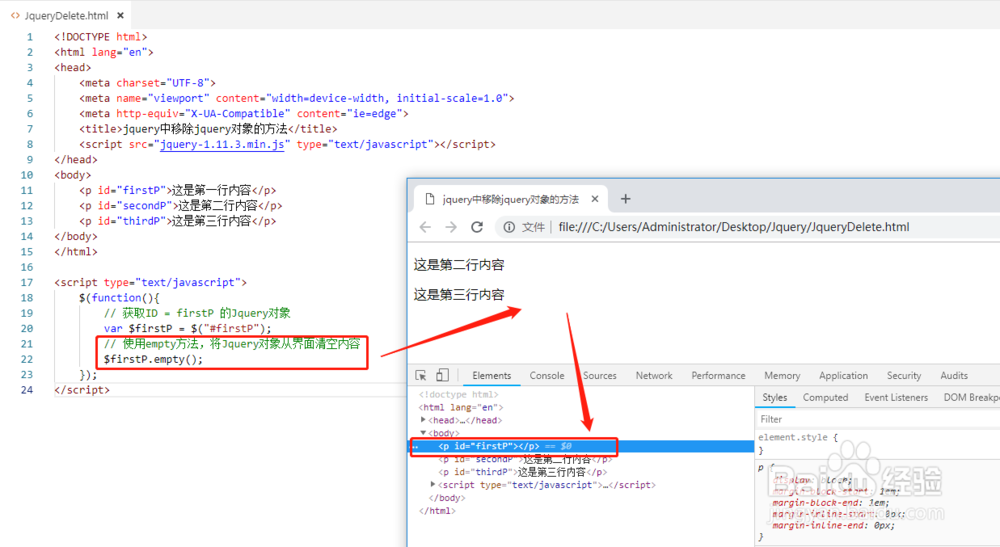This screenshot has height=547, width=1000.
Task: Switch to the Network tab
Action: pos(654,376)
